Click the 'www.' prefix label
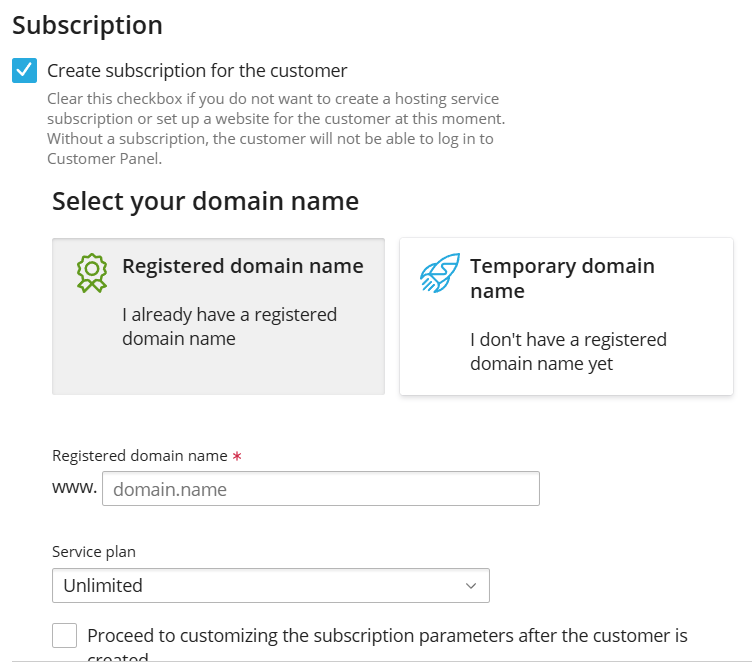 point(75,487)
